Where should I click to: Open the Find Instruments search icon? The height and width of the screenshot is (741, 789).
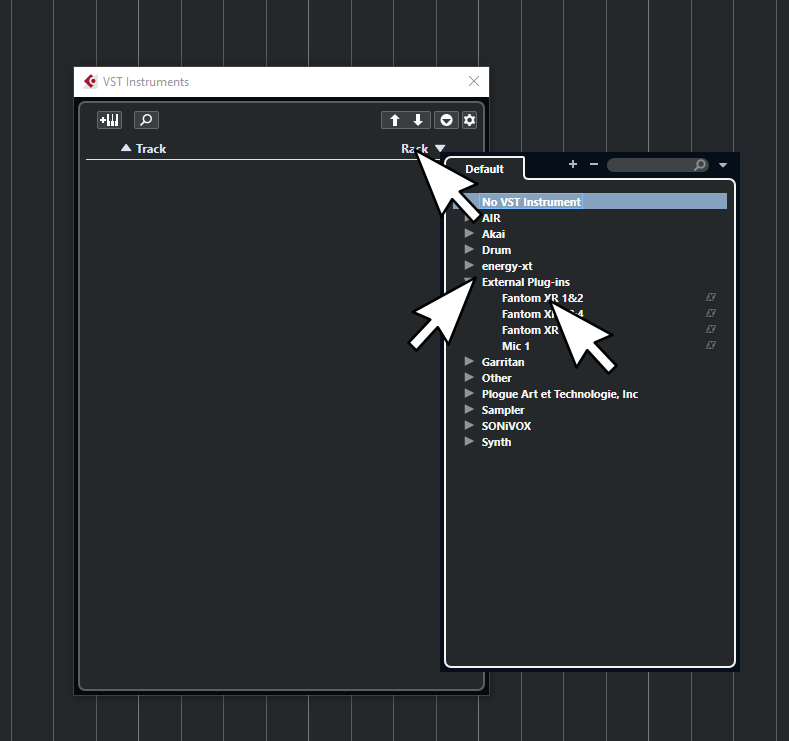(x=146, y=120)
